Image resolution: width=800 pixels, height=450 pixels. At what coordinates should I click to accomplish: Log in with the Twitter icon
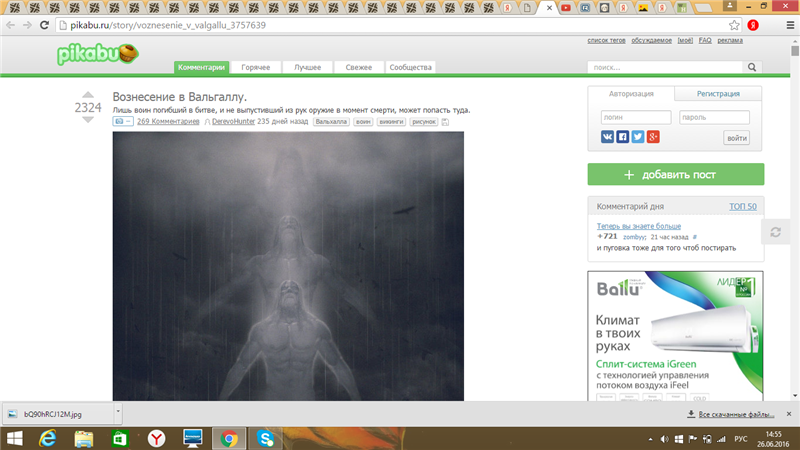637,137
